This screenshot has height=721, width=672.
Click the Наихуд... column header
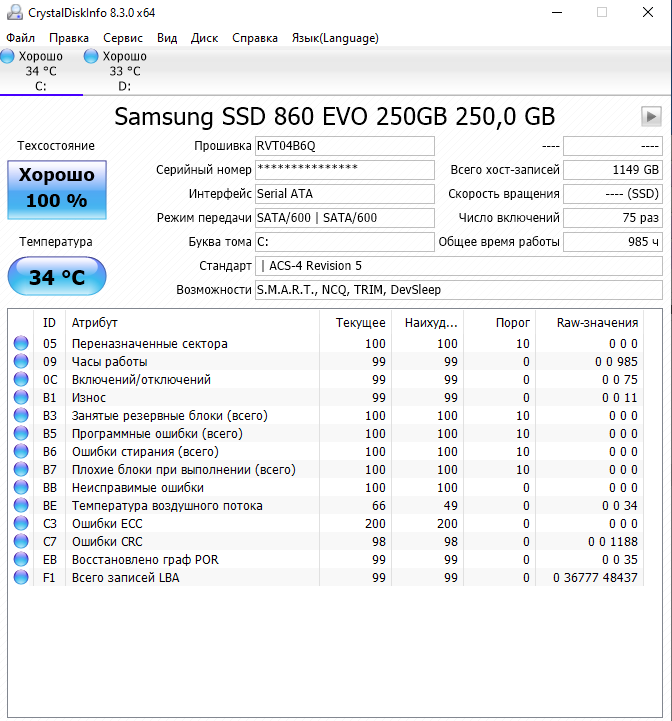point(428,322)
